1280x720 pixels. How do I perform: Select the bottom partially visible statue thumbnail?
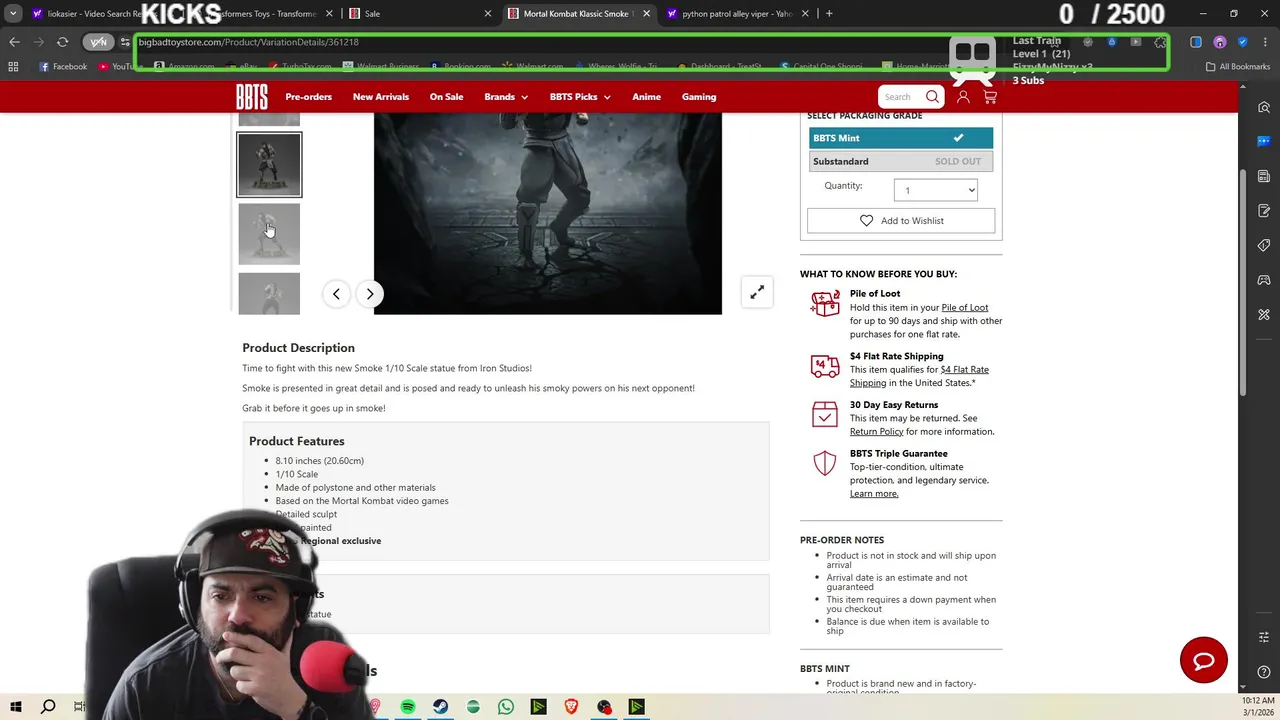269,294
